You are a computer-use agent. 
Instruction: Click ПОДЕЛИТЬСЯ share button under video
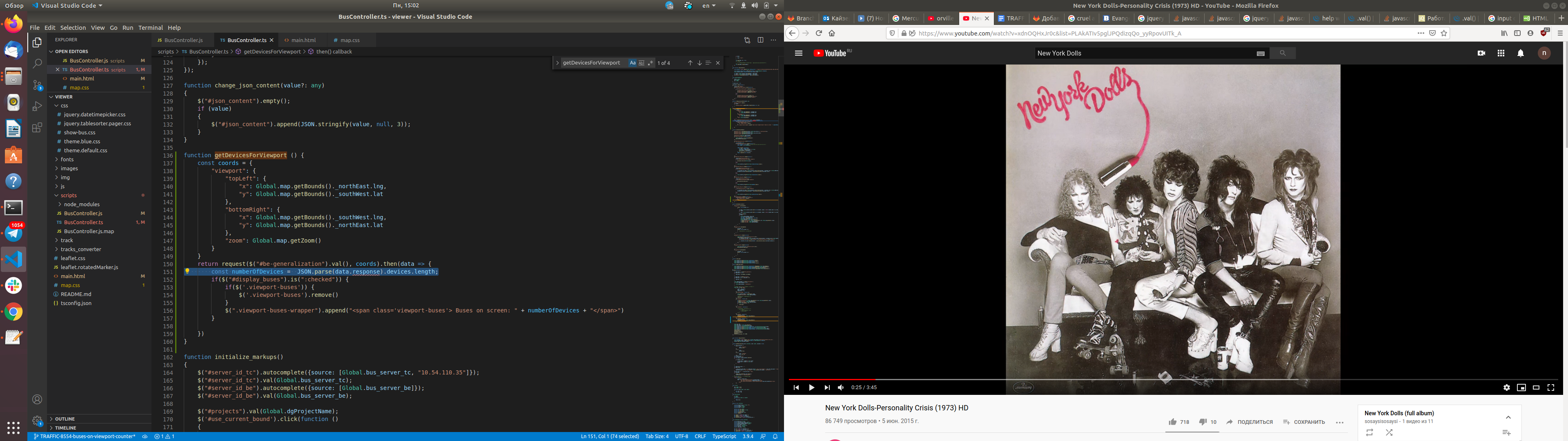[1249, 422]
